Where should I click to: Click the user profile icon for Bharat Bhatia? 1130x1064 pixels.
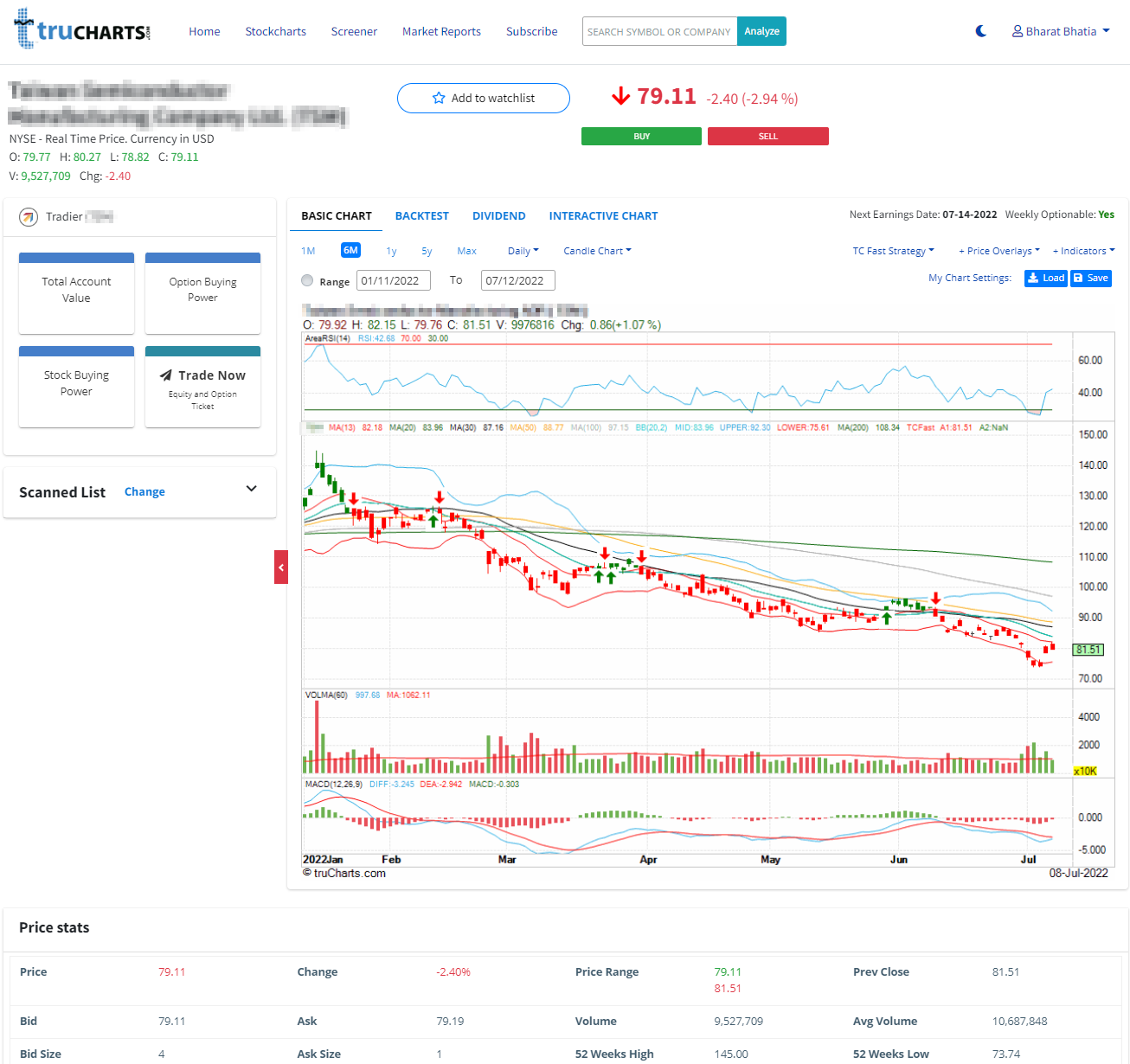pos(1016,30)
